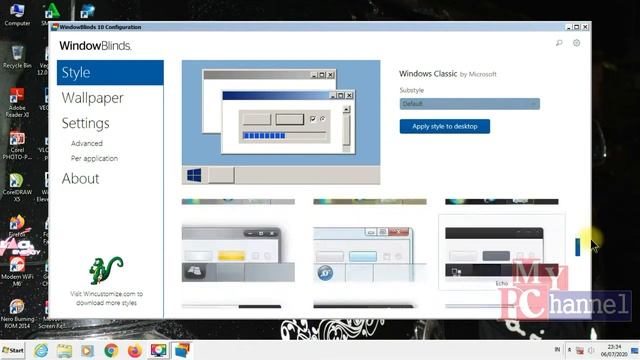Close the WindowBlinds Configuration window

pos(585,27)
